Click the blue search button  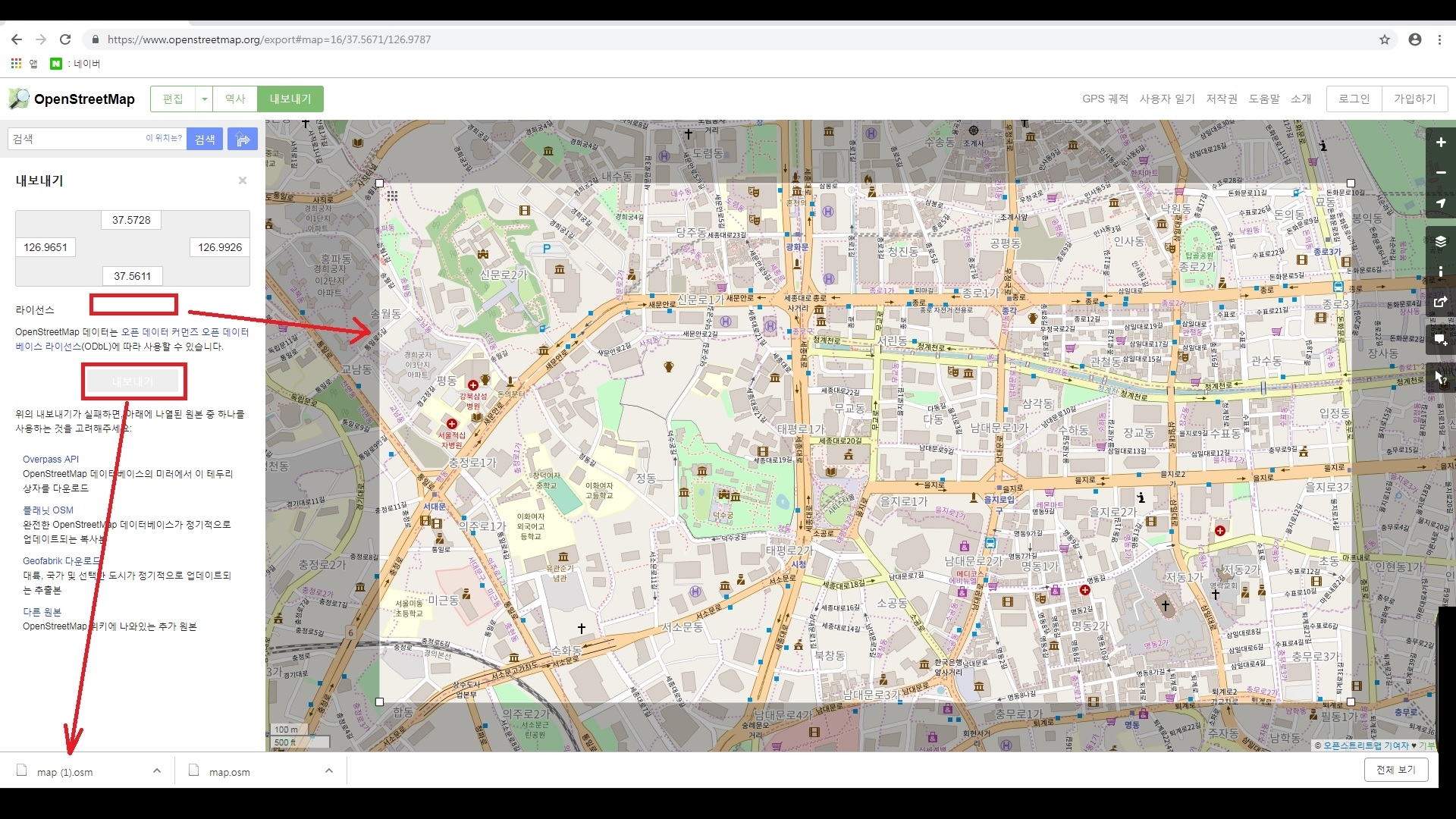[x=205, y=139]
